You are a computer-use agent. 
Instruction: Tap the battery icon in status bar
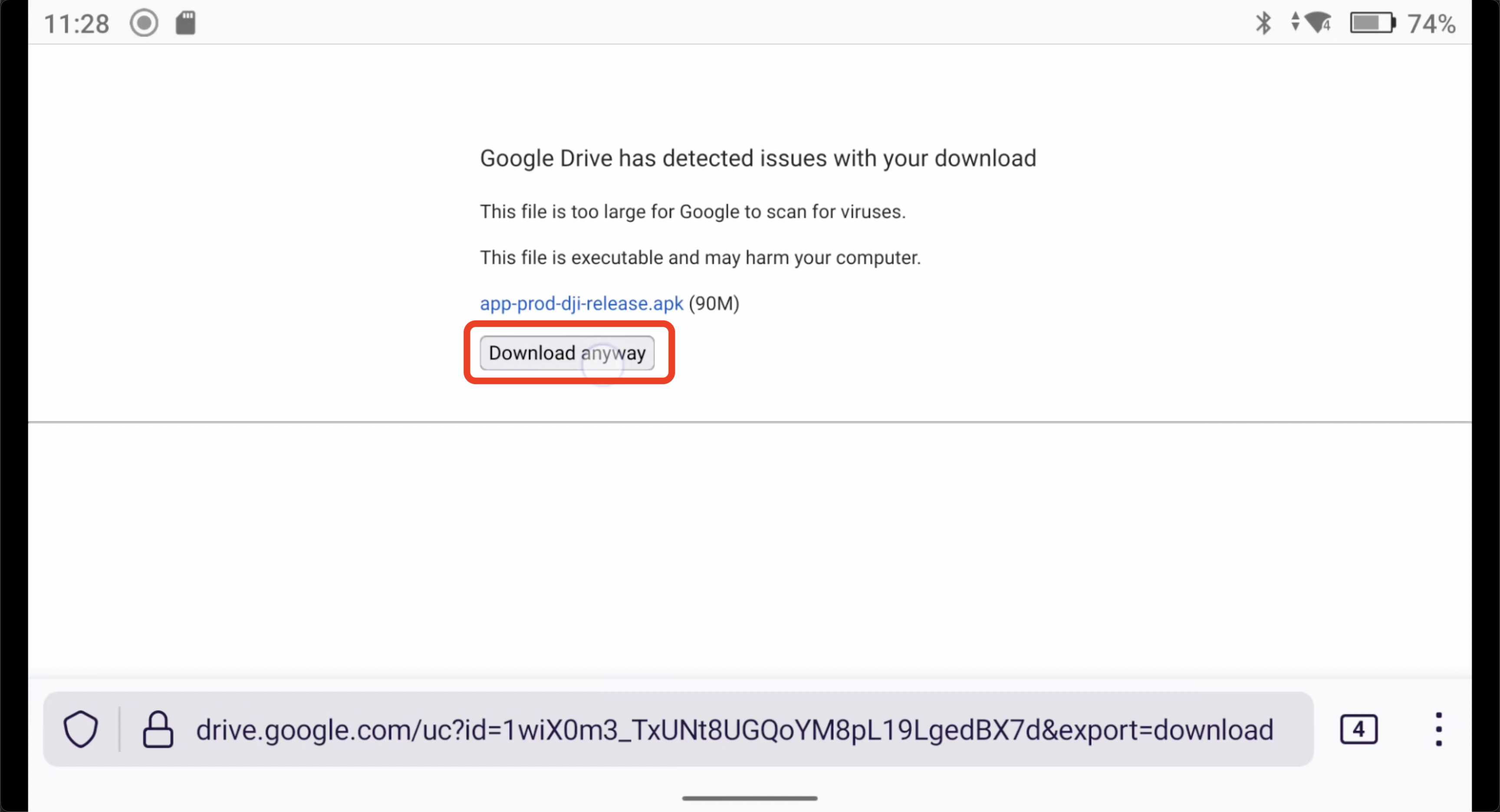tap(1372, 23)
